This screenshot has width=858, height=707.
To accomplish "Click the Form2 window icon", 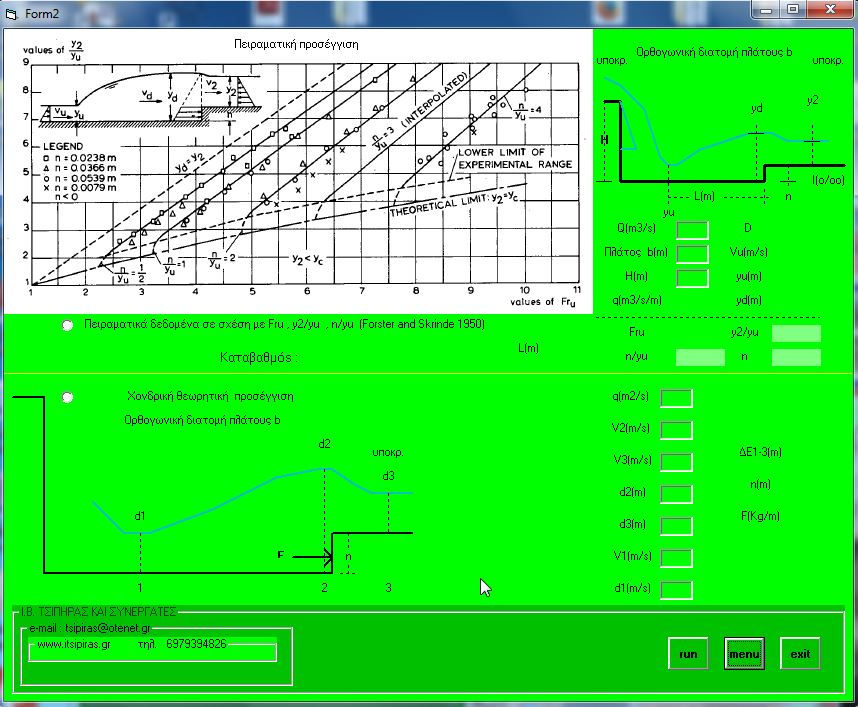I will click(11, 14).
